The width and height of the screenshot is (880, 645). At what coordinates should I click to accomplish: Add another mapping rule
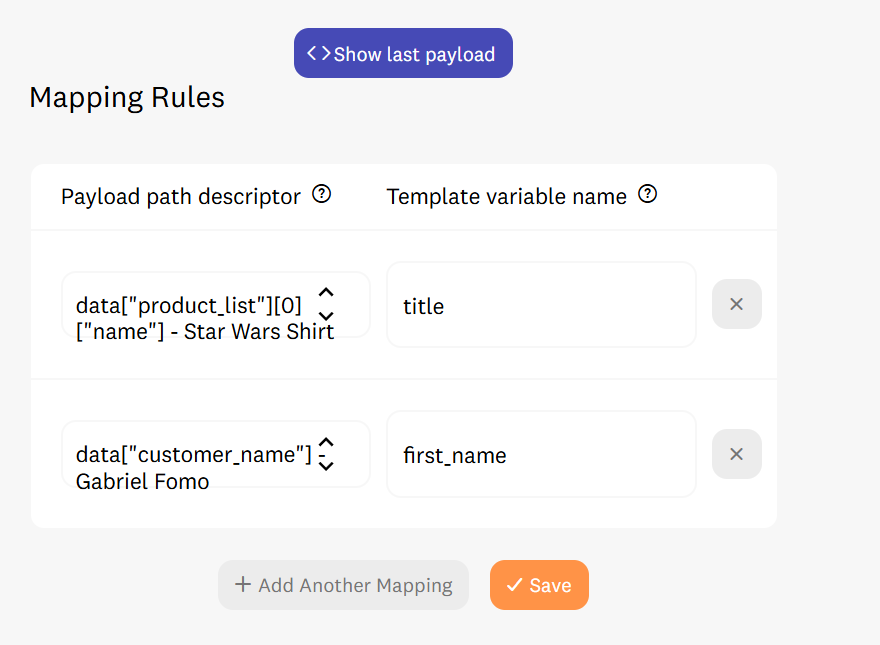(343, 585)
